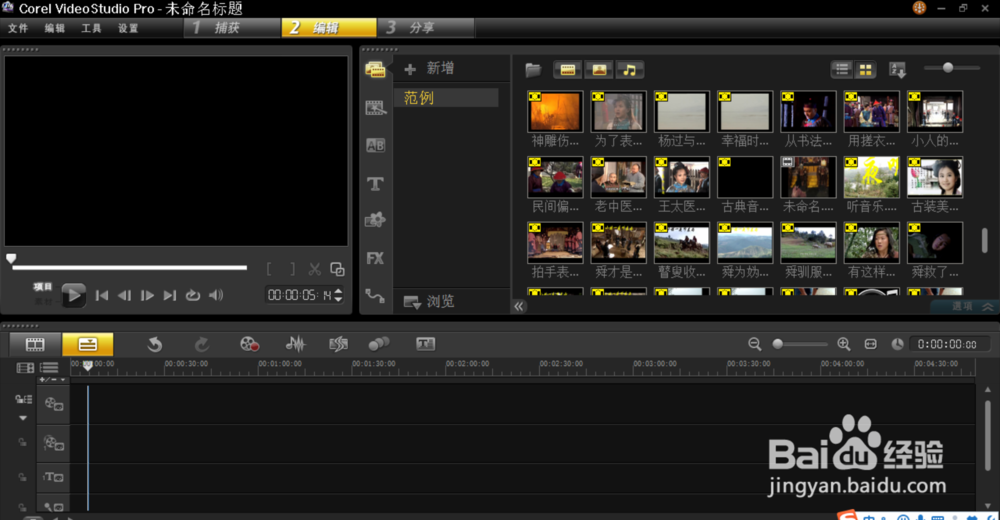Viewport: 1000px width, 520px height.
Task: Switch to the 1 捕获 step tab
Action: tap(233, 27)
